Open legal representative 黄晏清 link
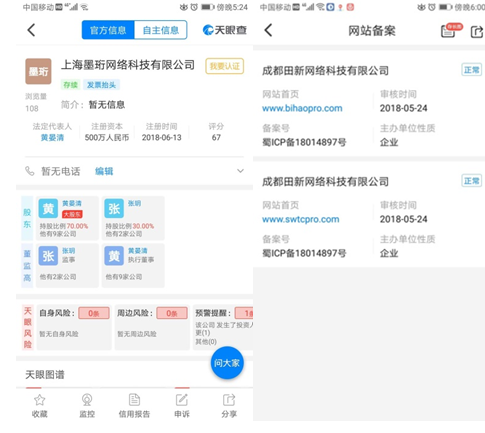485x433 pixels. 52,137
